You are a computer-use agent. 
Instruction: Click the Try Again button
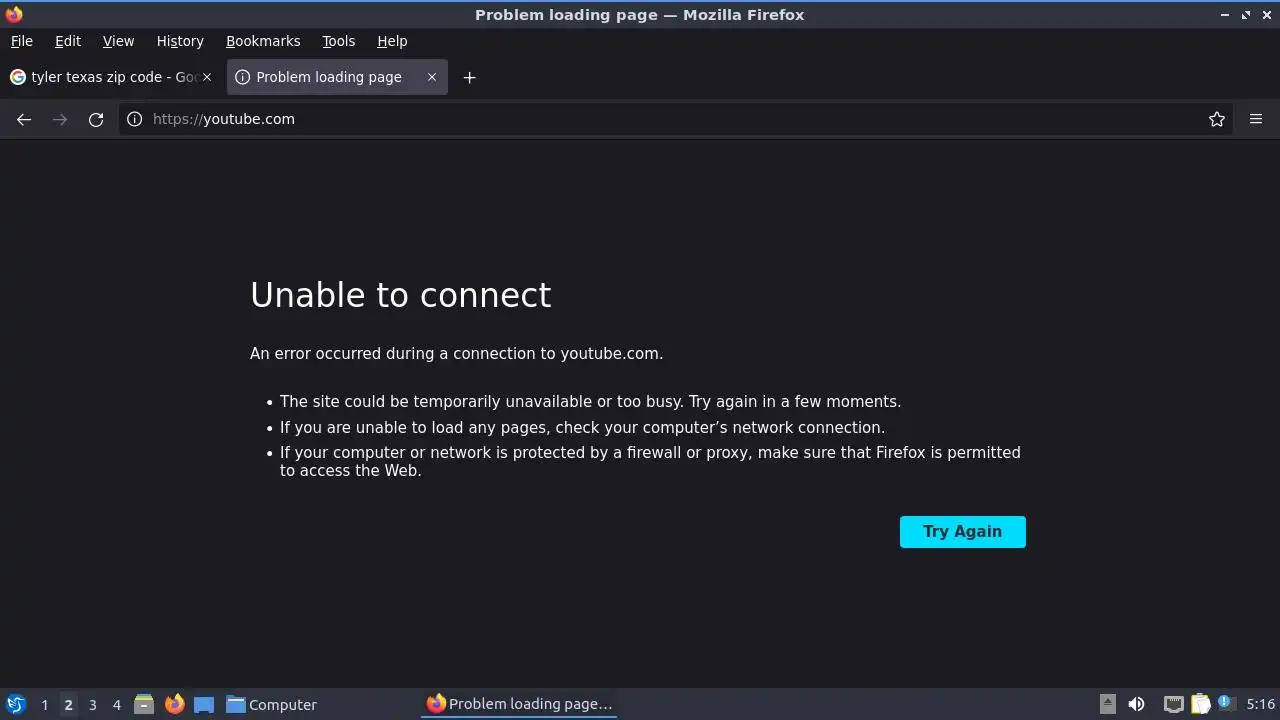pos(962,532)
